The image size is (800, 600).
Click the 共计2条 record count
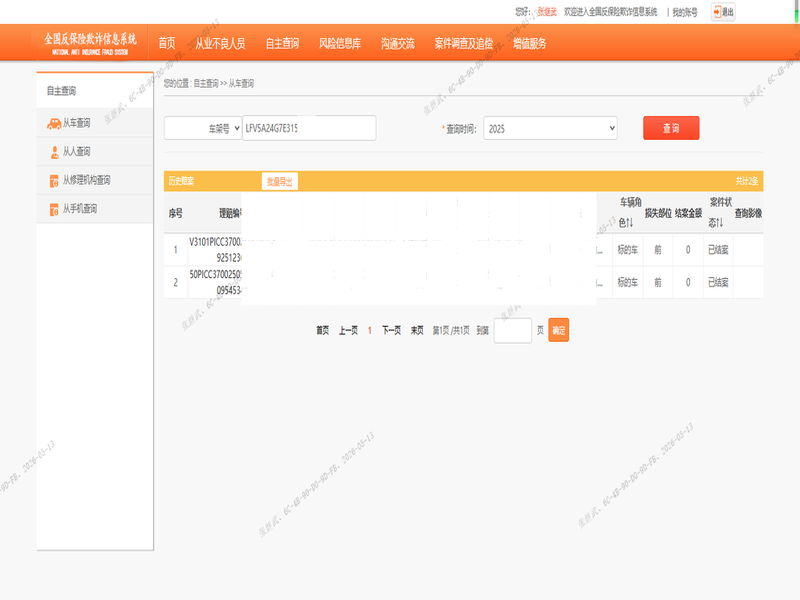[x=747, y=181]
